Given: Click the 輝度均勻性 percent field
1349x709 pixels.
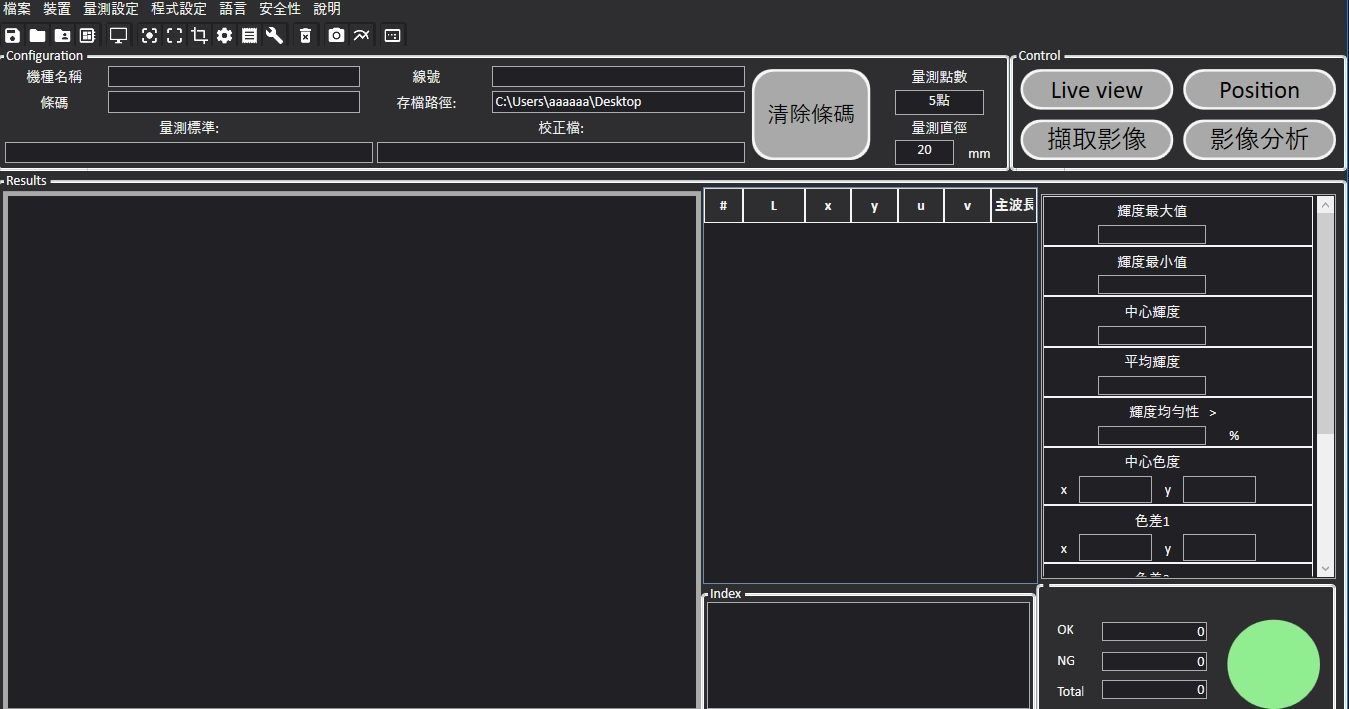Looking at the screenshot, I should tap(1152, 436).
